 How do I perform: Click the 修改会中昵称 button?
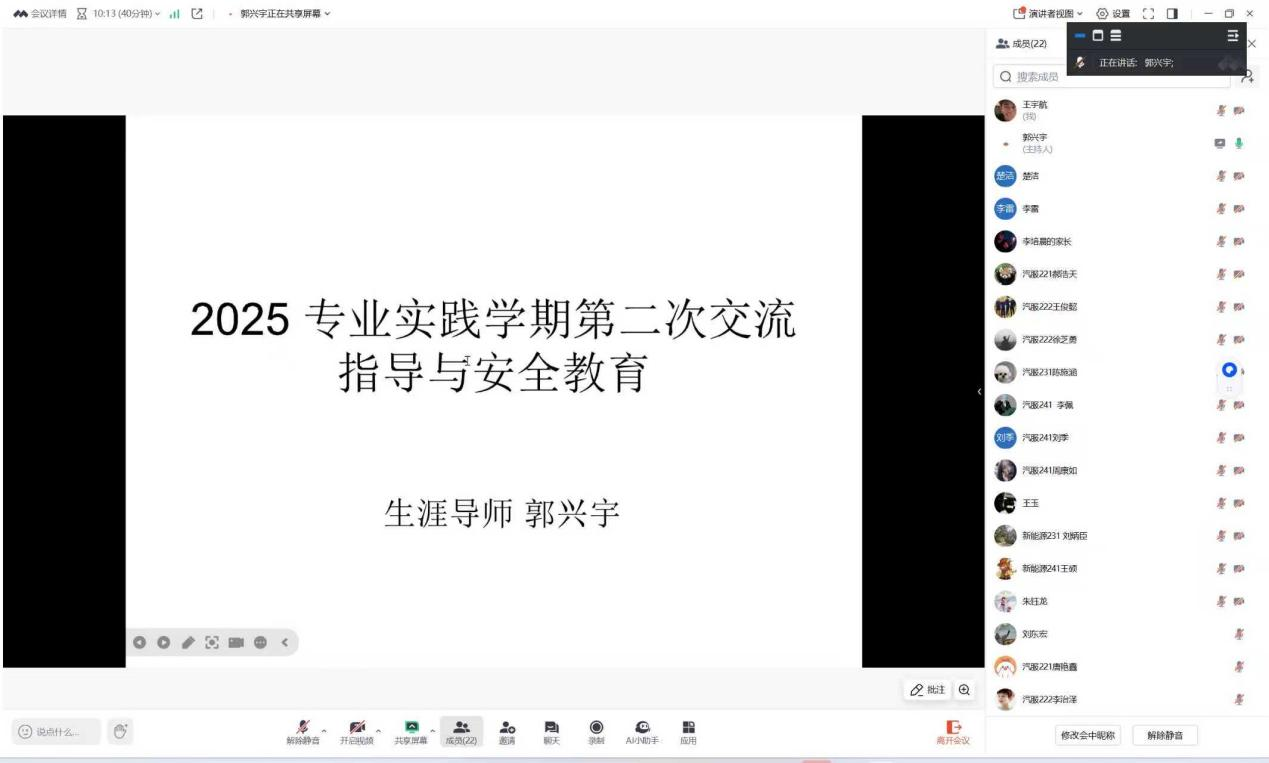(1088, 735)
